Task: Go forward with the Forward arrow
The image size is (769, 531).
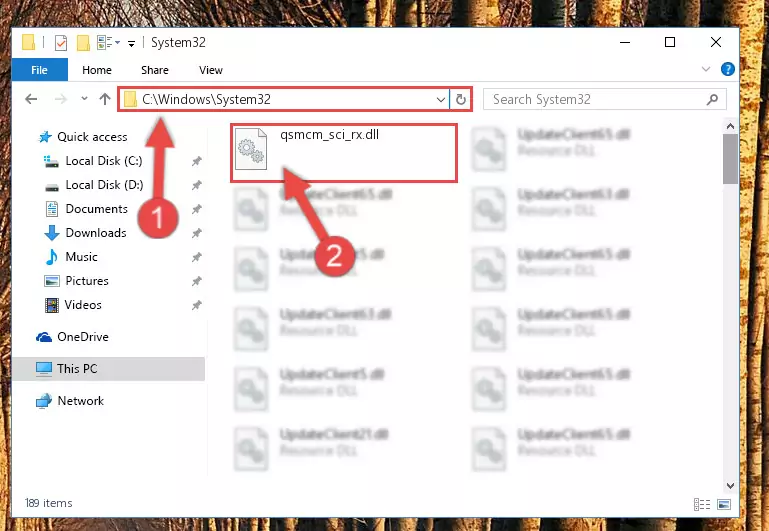Action: 61,99
